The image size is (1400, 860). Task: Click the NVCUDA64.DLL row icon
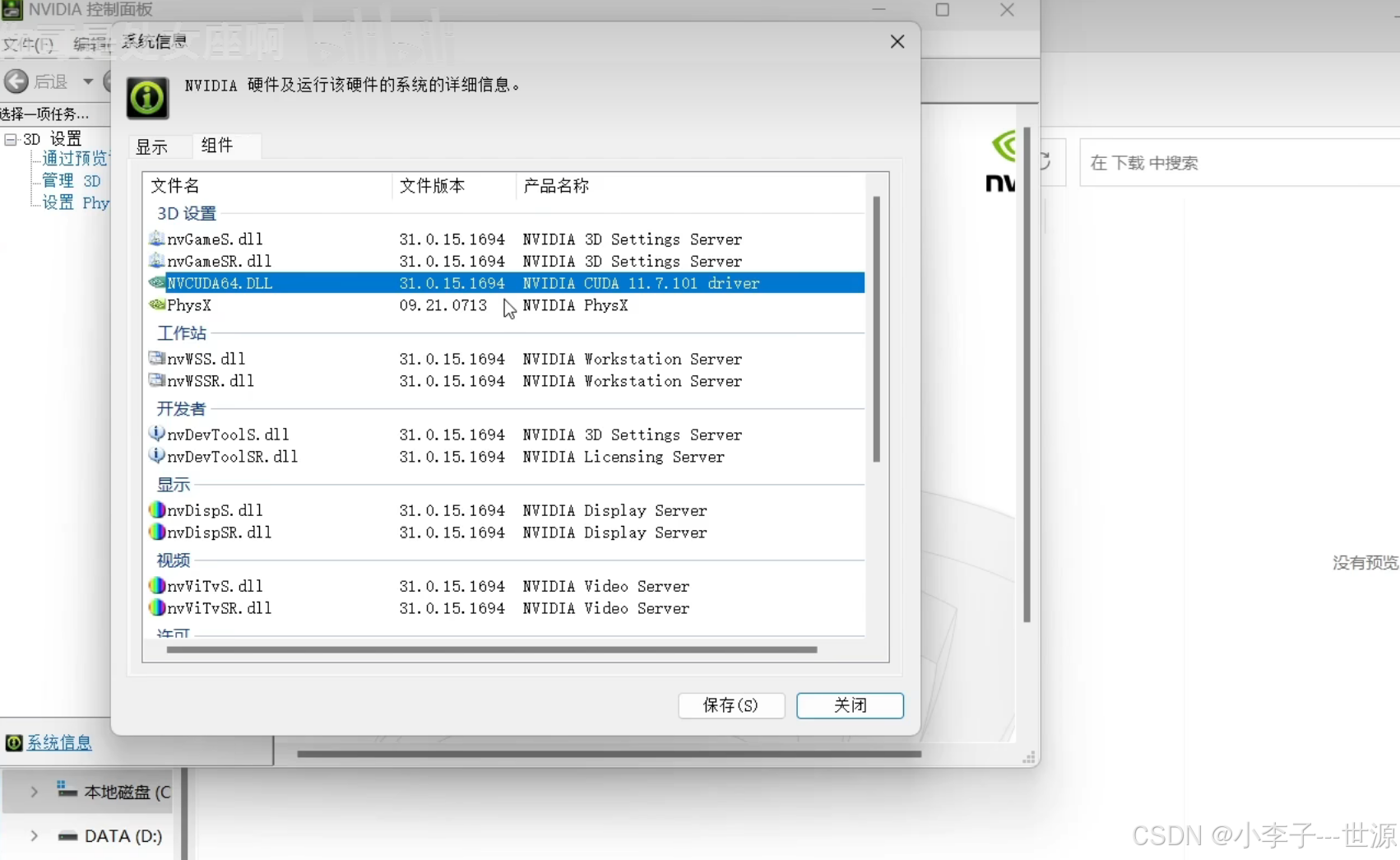point(156,282)
